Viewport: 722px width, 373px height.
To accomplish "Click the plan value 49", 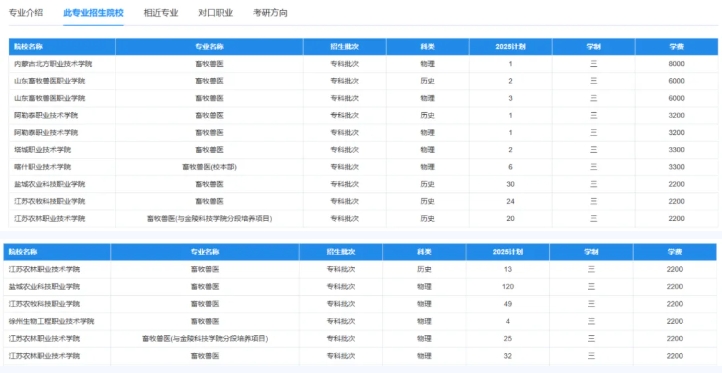I will coord(508,304).
